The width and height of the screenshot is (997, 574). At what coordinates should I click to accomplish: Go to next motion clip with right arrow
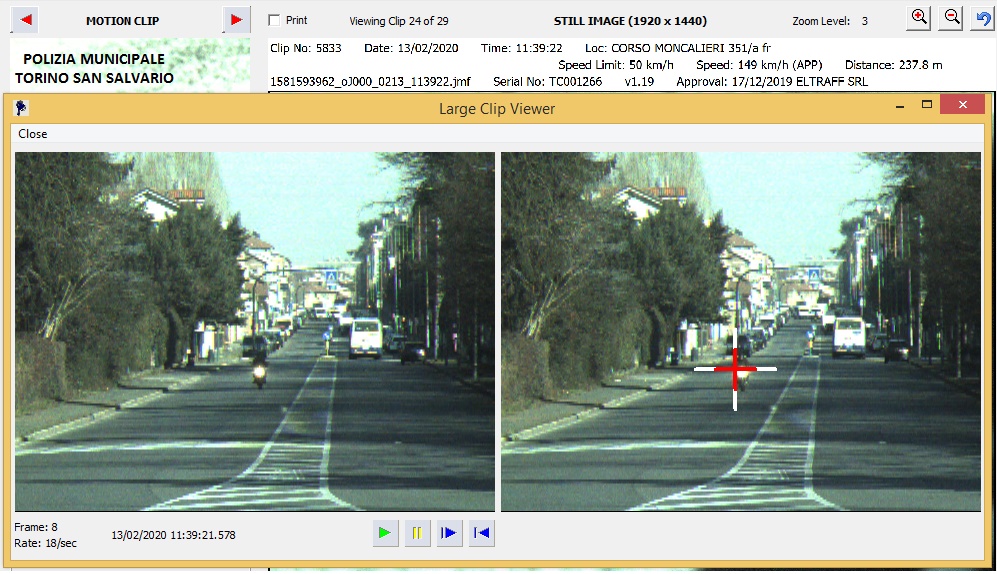pos(236,20)
